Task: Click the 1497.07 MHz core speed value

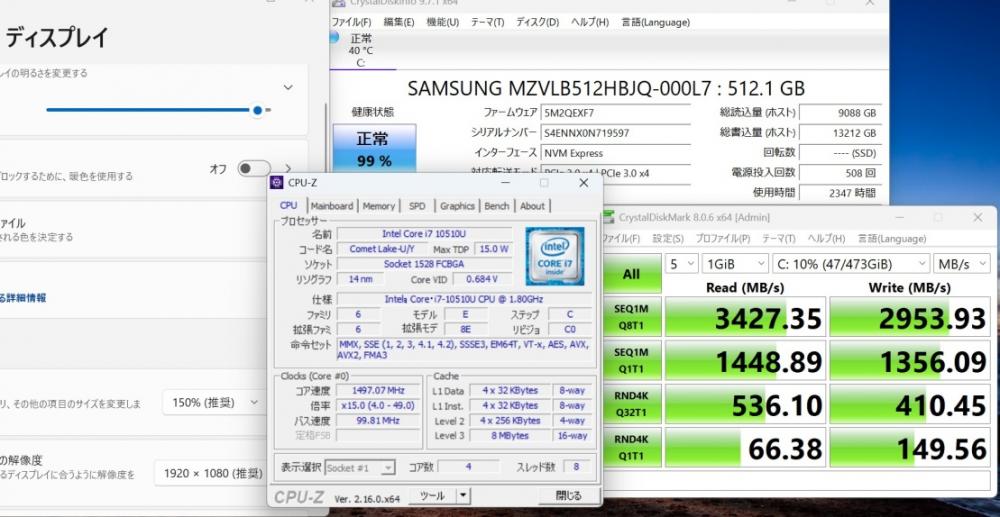Action: [x=379, y=390]
